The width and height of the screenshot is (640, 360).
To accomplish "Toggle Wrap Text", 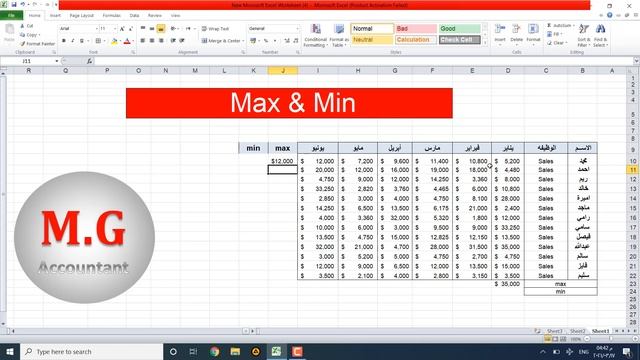I will pyautogui.click(x=216, y=29).
